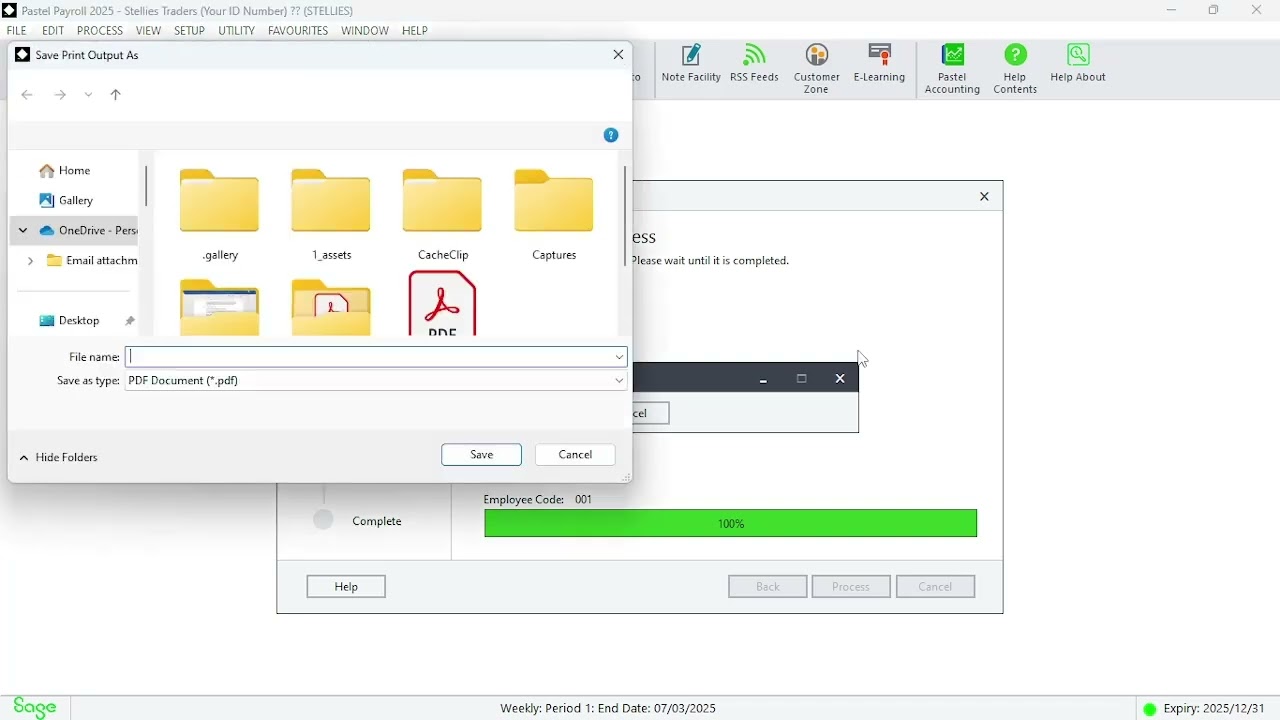
Task: Select the Complete step indicator
Action: pos(323,520)
